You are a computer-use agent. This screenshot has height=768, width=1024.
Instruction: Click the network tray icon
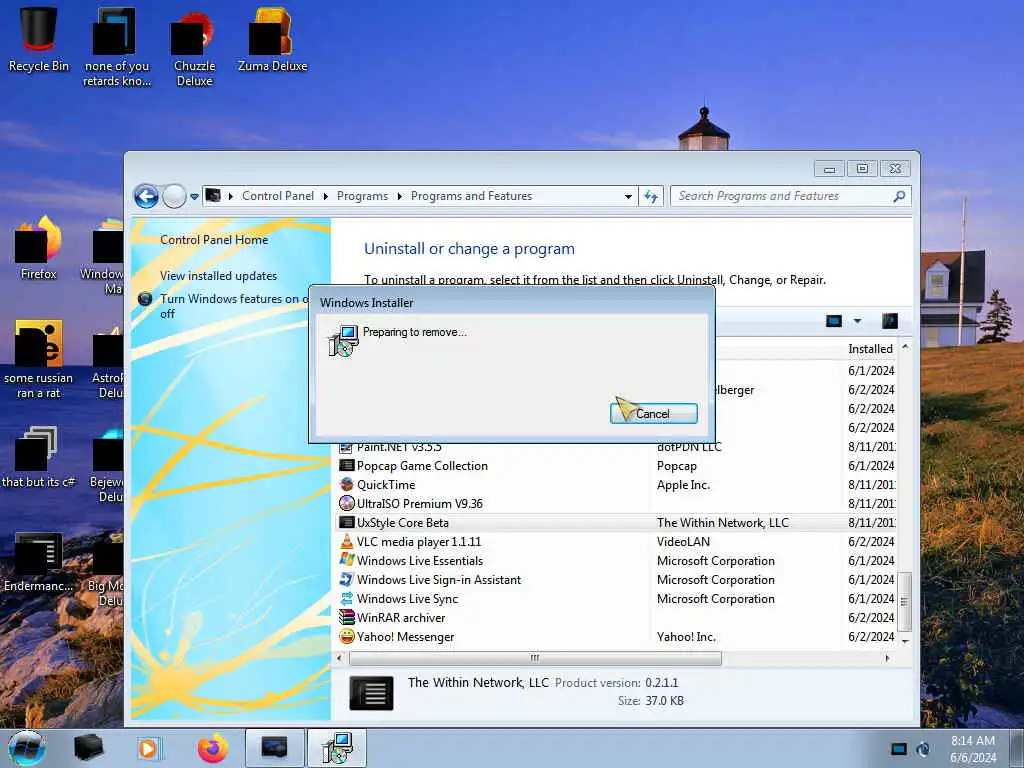click(x=899, y=749)
